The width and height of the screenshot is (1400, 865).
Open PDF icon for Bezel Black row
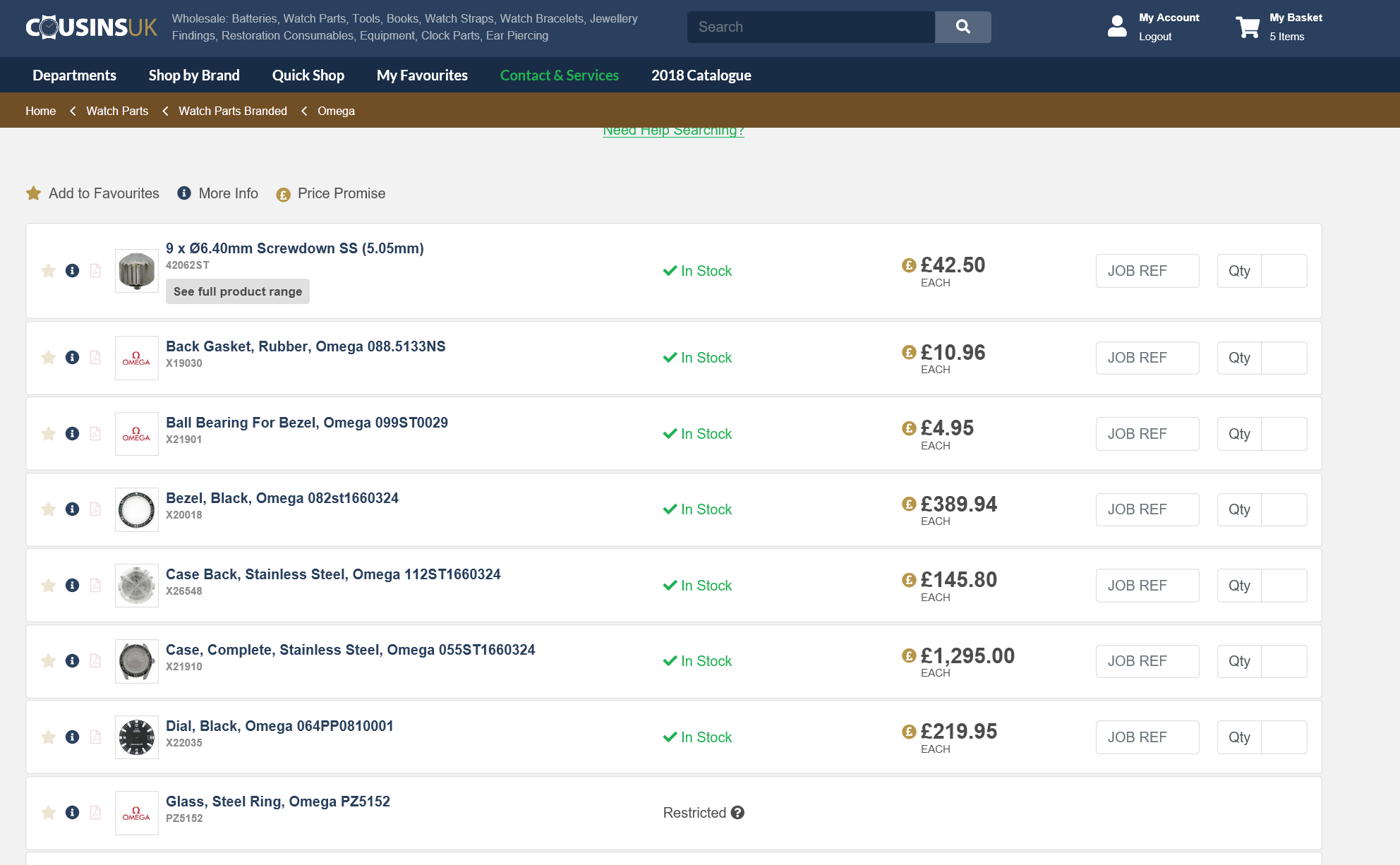pos(95,509)
